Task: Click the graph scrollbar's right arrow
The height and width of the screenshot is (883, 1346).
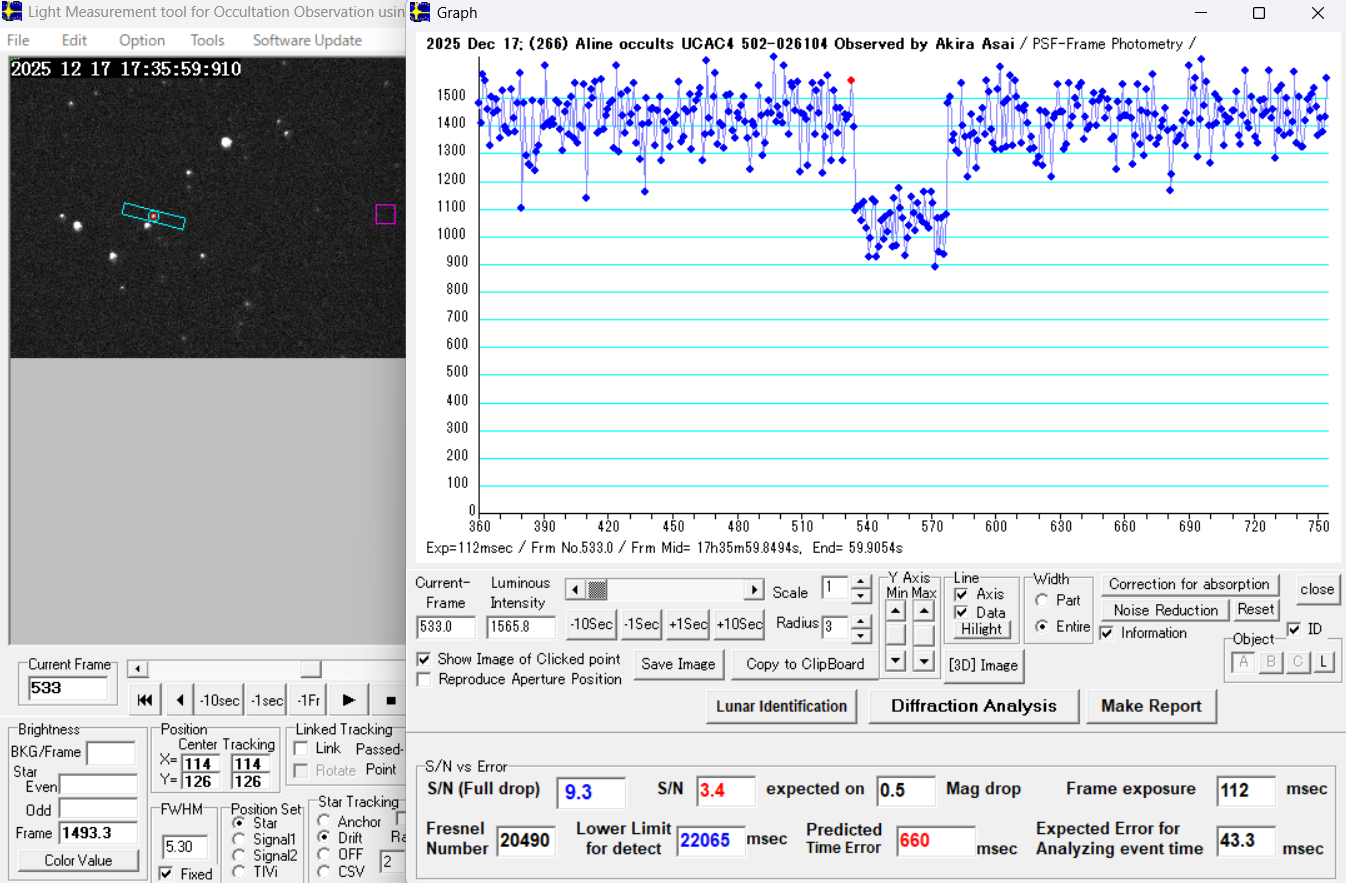Action: pos(754,590)
